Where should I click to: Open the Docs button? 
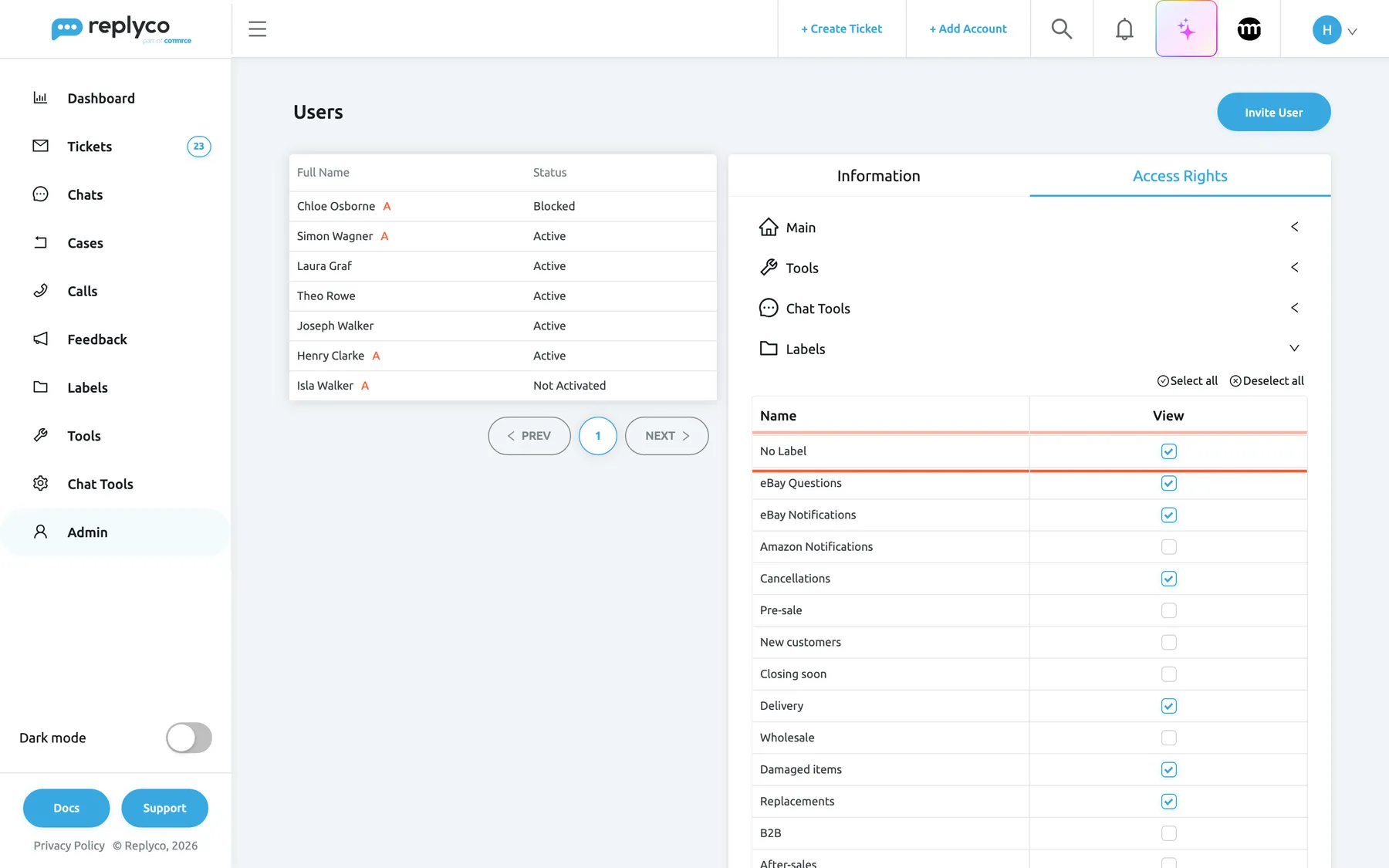[66, 808]
